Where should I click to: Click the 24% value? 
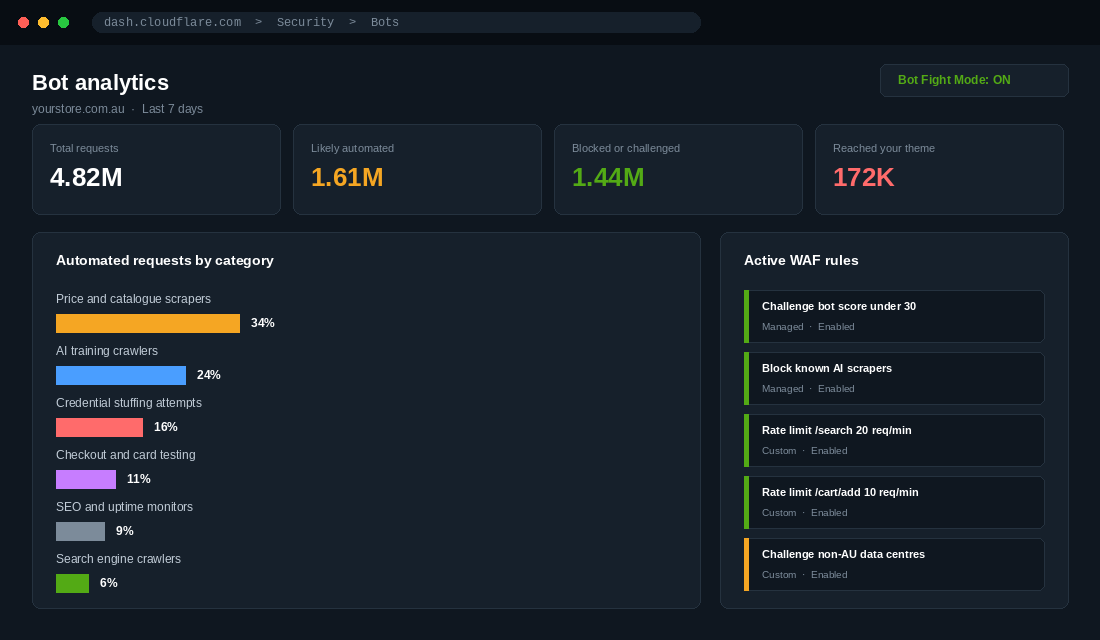[x=208, y=375]
